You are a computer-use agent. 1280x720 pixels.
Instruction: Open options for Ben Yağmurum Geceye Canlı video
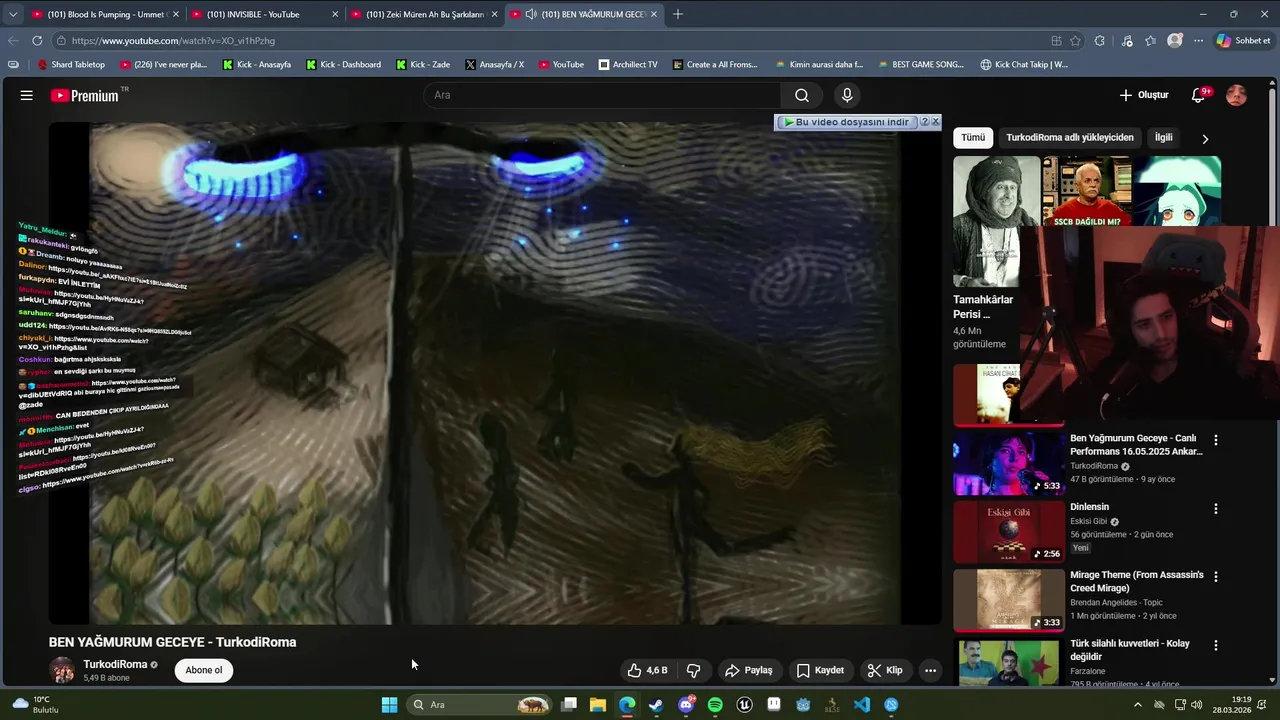click(1216, 440)
